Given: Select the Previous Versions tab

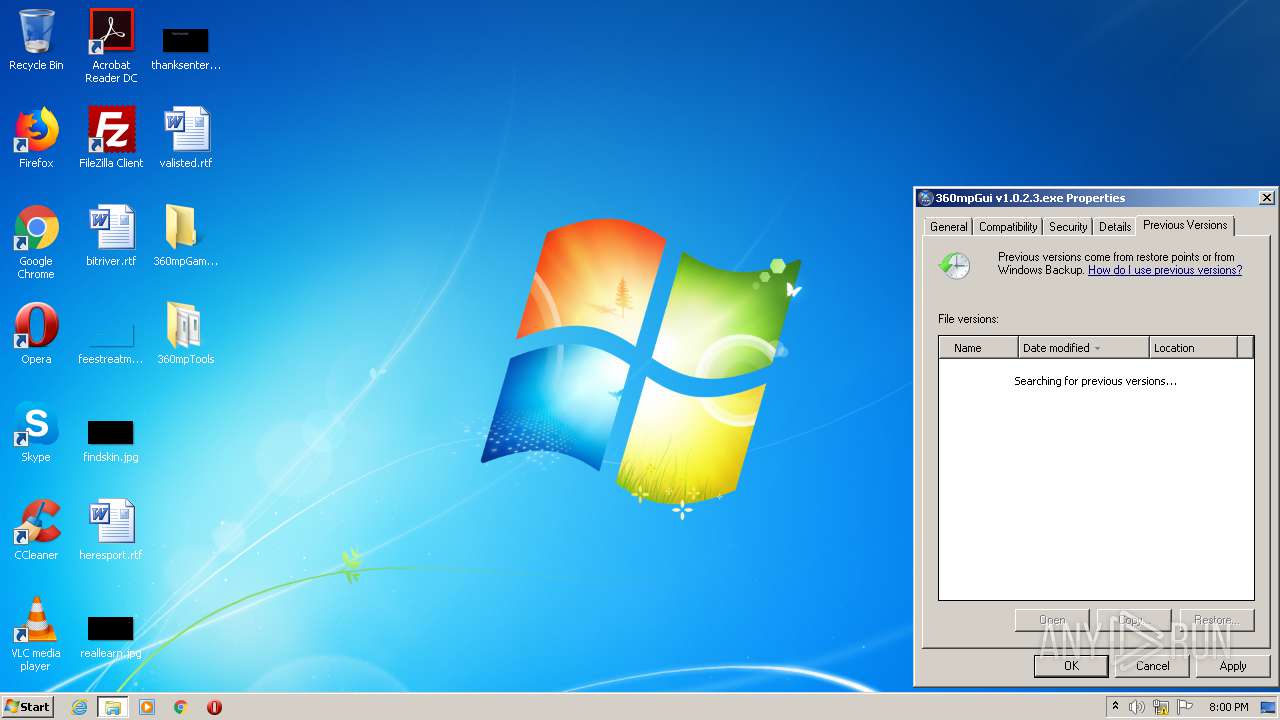Looking at the screenshot, I should pos(1185,225).
